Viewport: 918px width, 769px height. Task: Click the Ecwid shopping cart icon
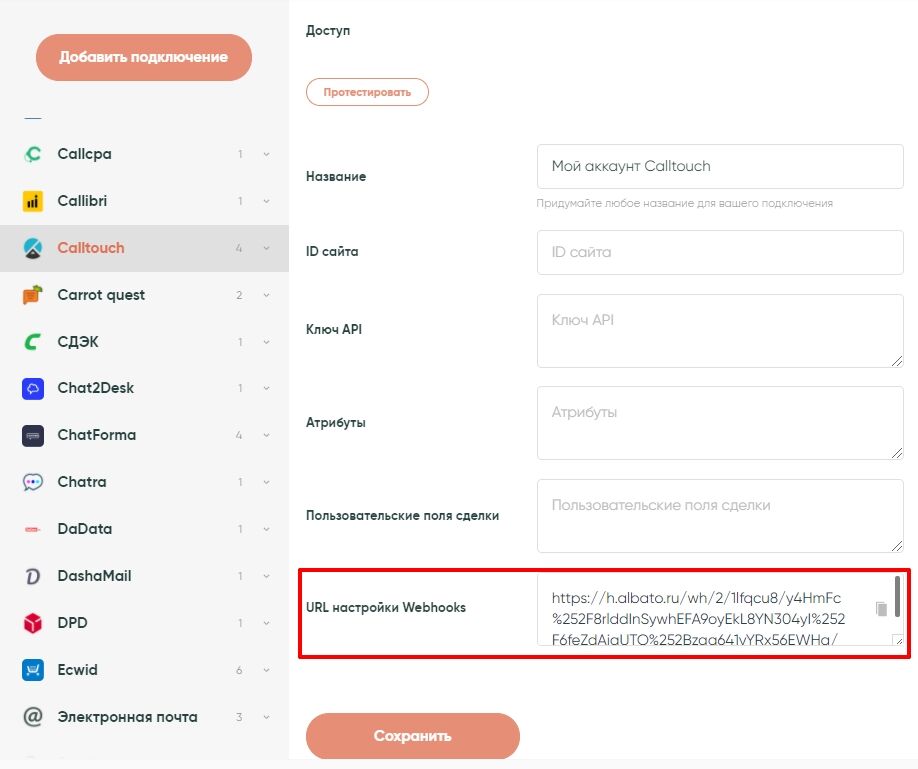[33, 670]
